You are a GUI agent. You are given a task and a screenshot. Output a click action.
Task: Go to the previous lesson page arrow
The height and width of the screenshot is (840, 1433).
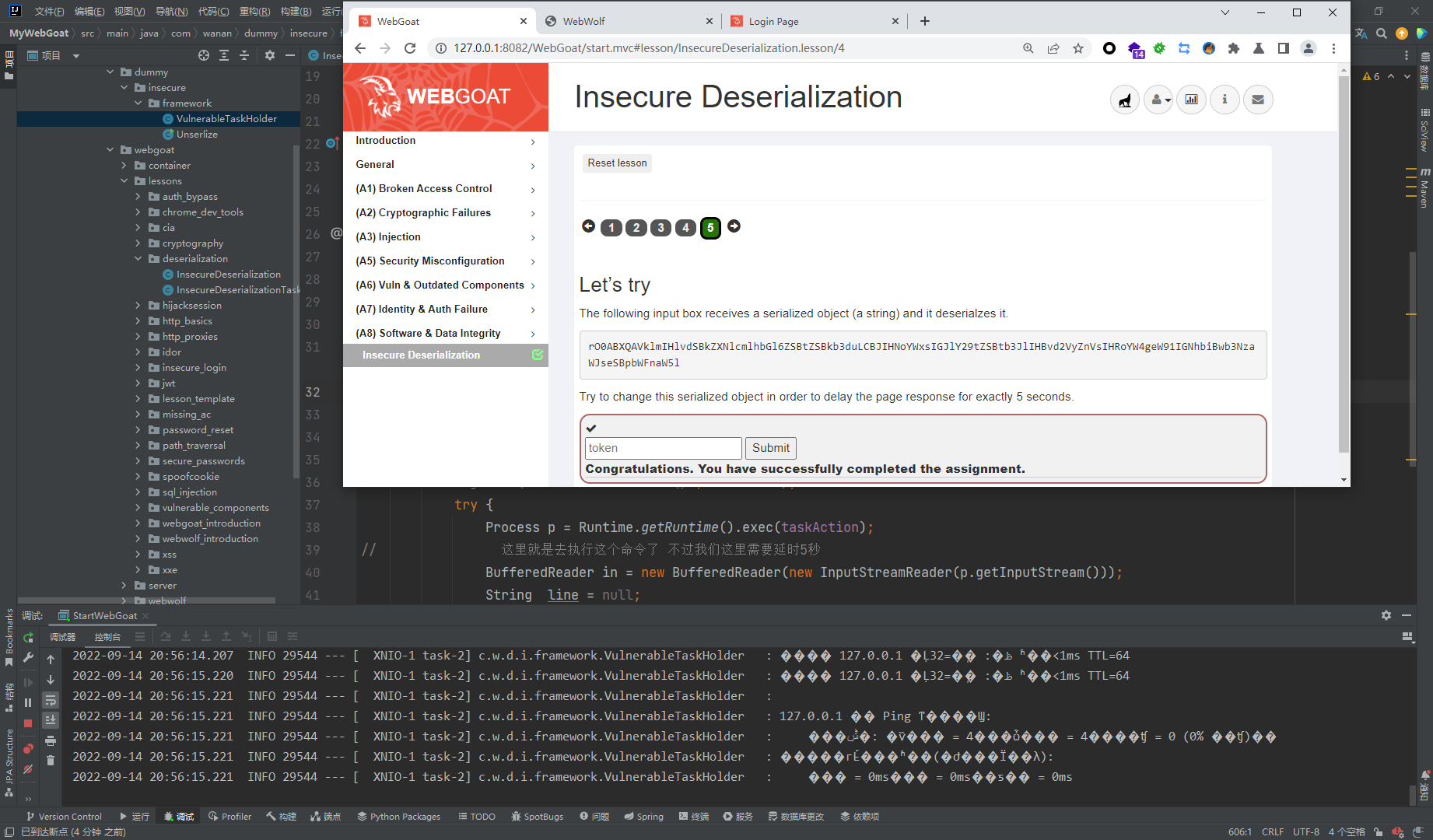588,226
